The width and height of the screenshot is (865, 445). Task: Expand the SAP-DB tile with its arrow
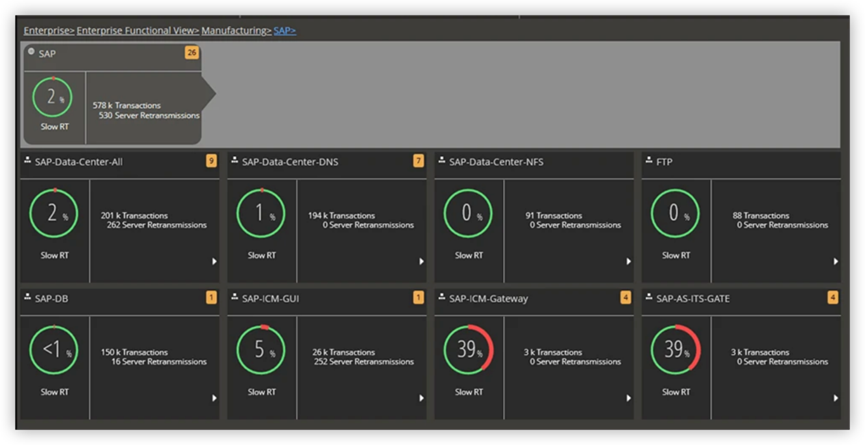[x=213, y=398]
